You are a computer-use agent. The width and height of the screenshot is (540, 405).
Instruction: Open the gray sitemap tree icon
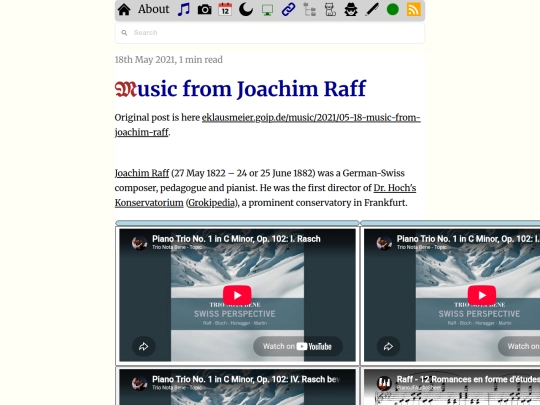[310, 10]
